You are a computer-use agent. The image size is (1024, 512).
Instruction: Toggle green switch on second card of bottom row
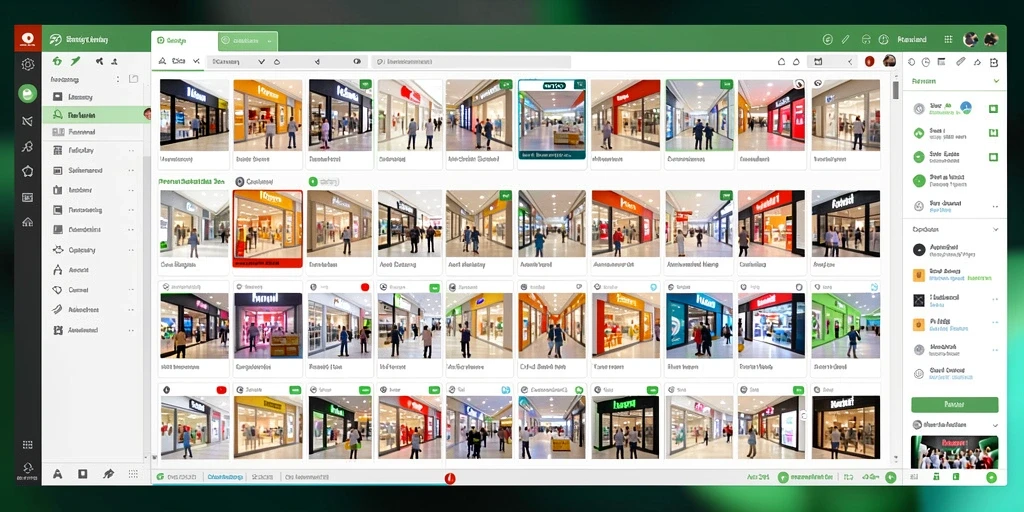[295, 390]
